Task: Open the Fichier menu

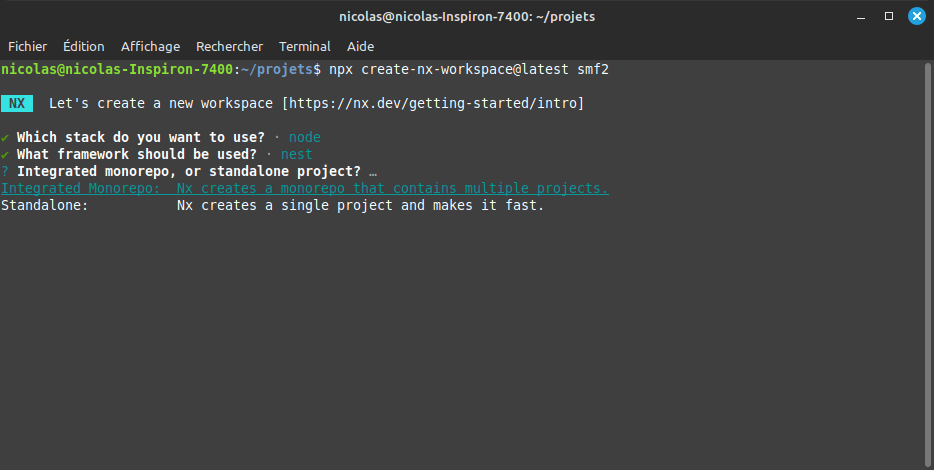Action: 28,46
